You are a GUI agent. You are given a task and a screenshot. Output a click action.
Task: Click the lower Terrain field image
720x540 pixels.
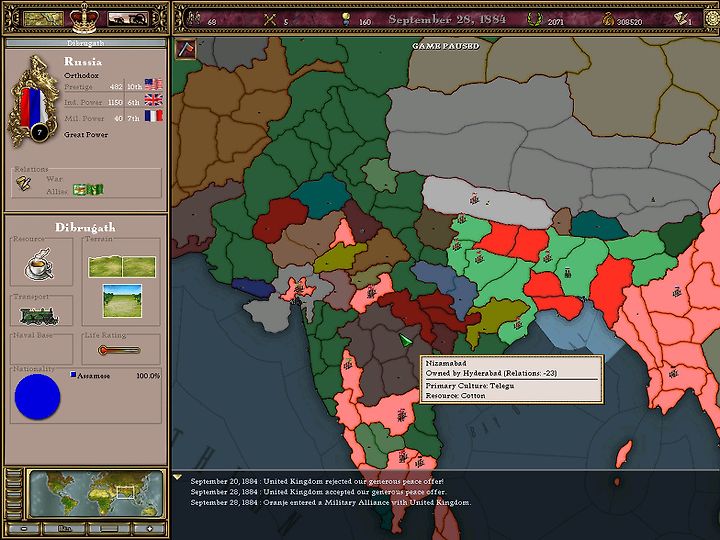click(x=122, y=301)
